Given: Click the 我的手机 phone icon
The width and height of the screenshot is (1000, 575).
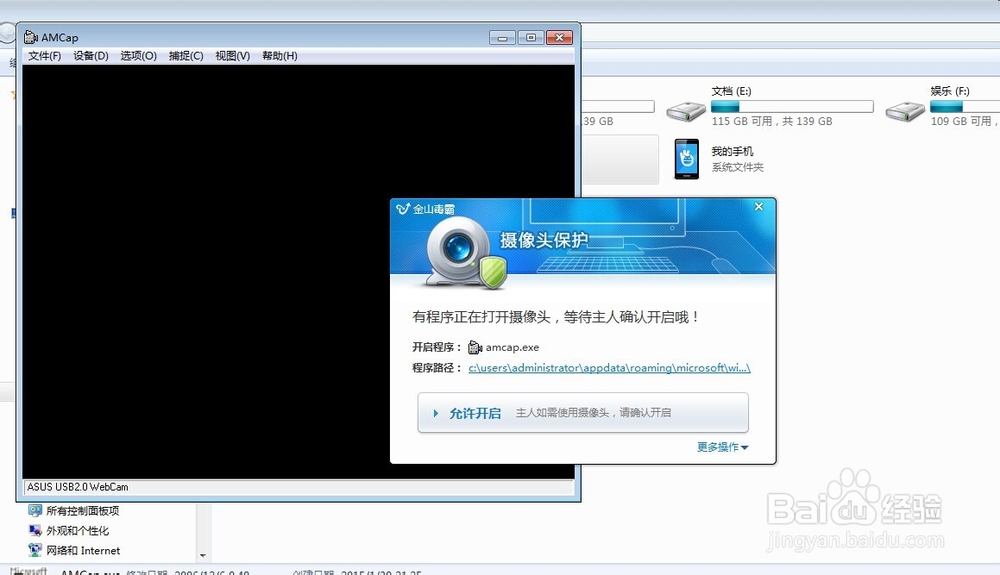Looking at the screenshot, I should pyautogui.click(x=687, y=159).
